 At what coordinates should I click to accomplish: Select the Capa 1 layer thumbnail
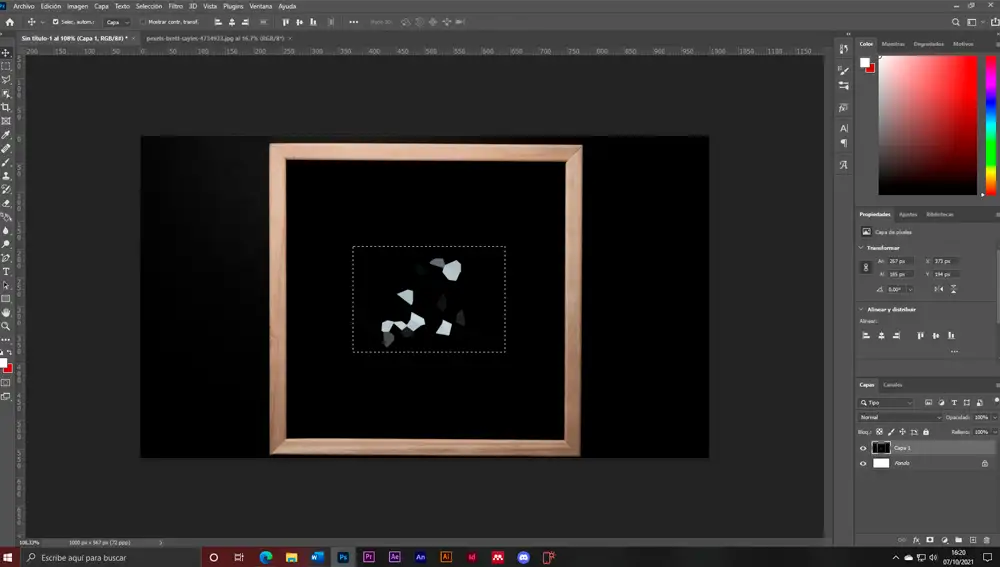881,448
